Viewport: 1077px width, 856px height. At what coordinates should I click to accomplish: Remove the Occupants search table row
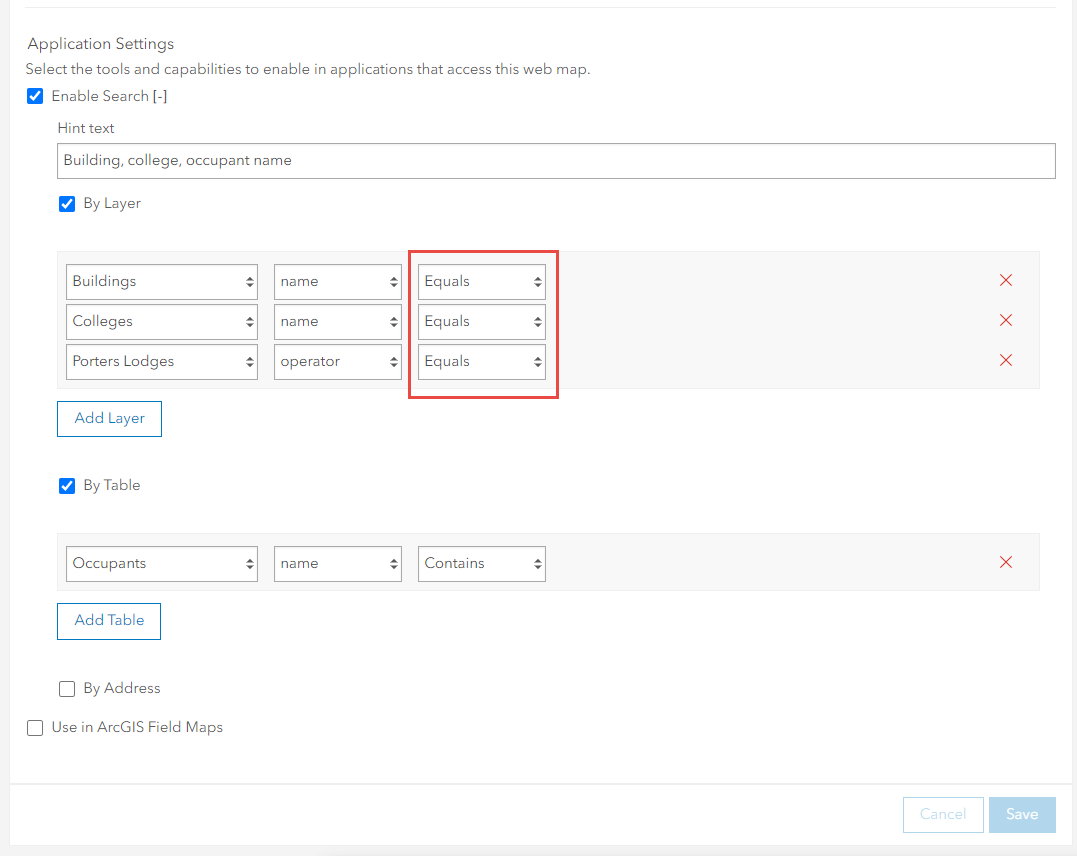point(1005,562)
